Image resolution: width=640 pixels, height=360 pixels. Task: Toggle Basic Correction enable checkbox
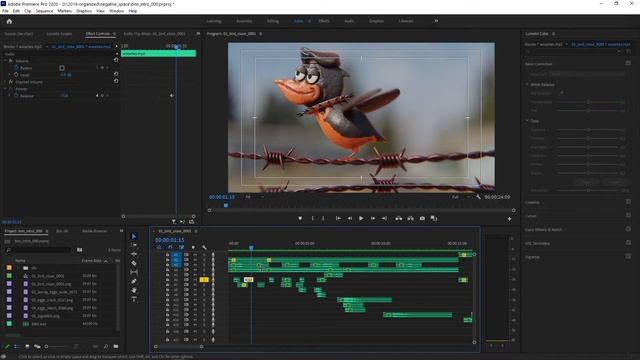(x=628, y=63)
